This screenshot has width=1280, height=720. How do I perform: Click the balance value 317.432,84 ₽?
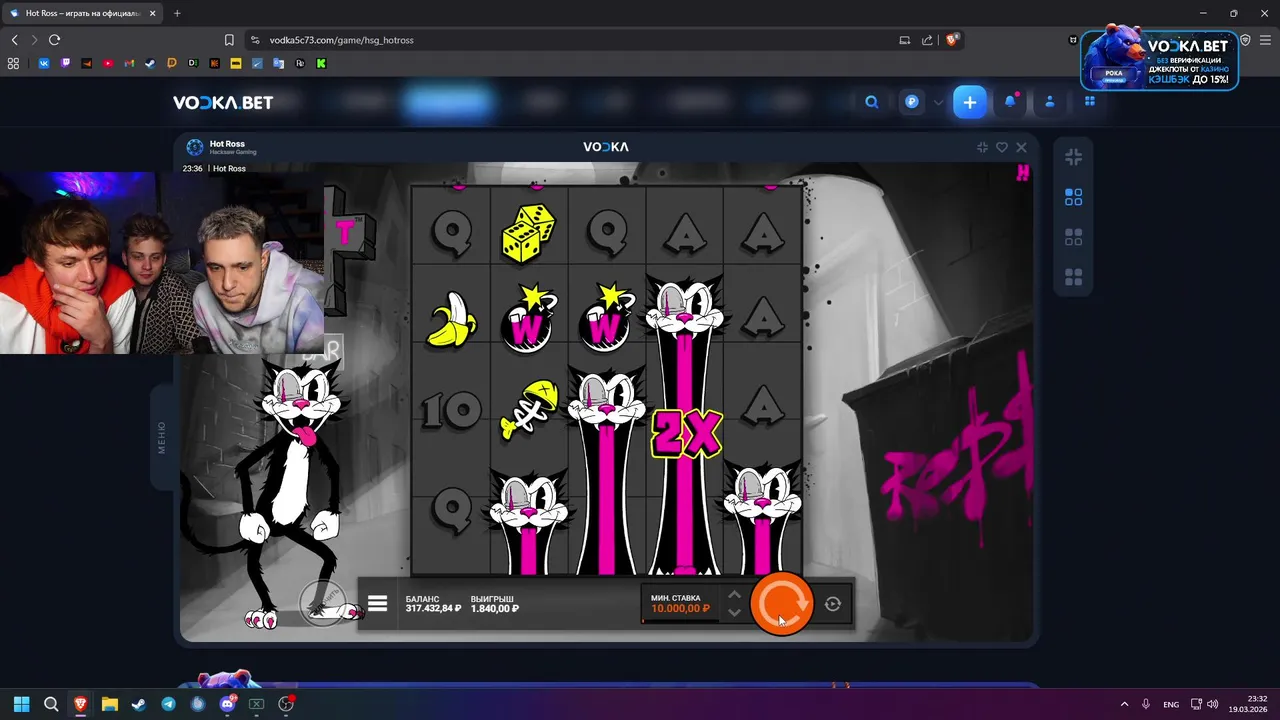tap(434, 608)
